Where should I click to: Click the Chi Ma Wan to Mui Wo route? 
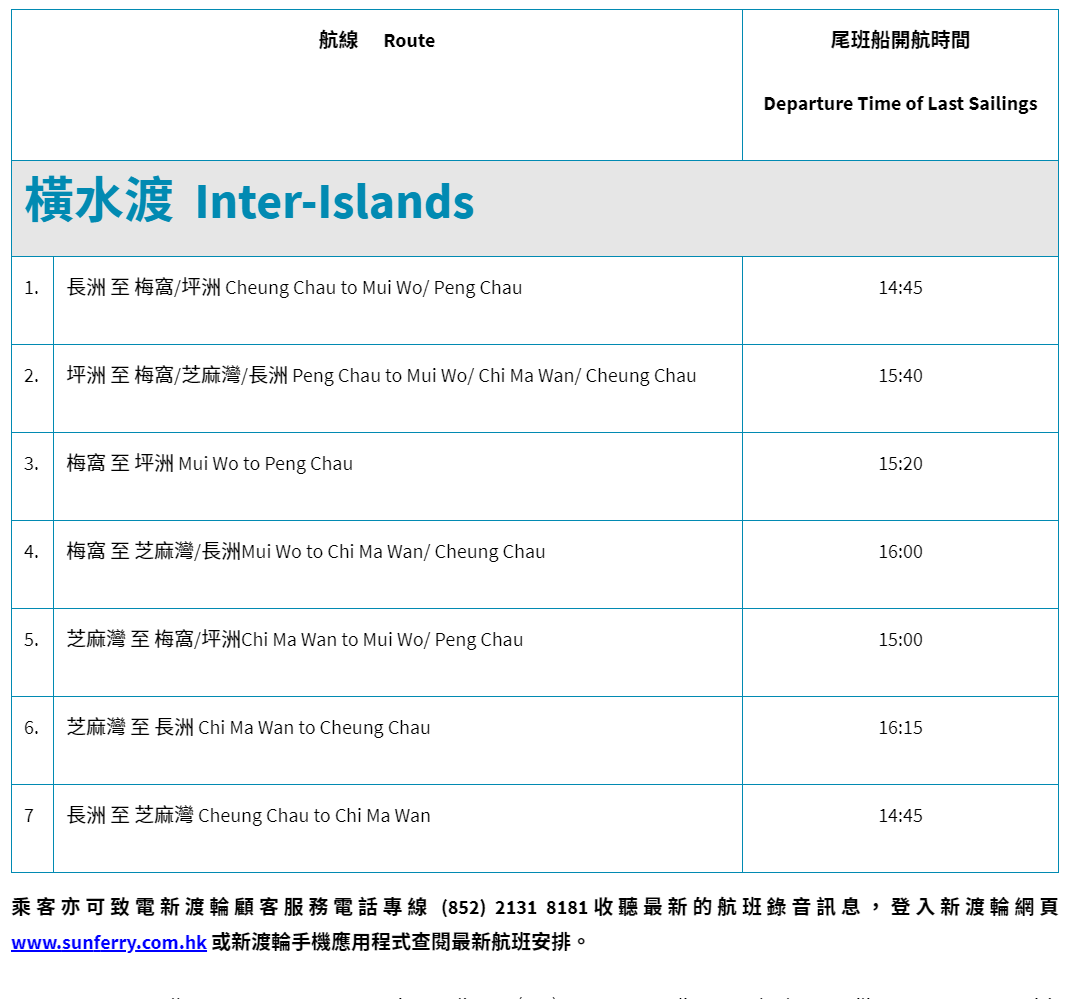tap(295, 639)
